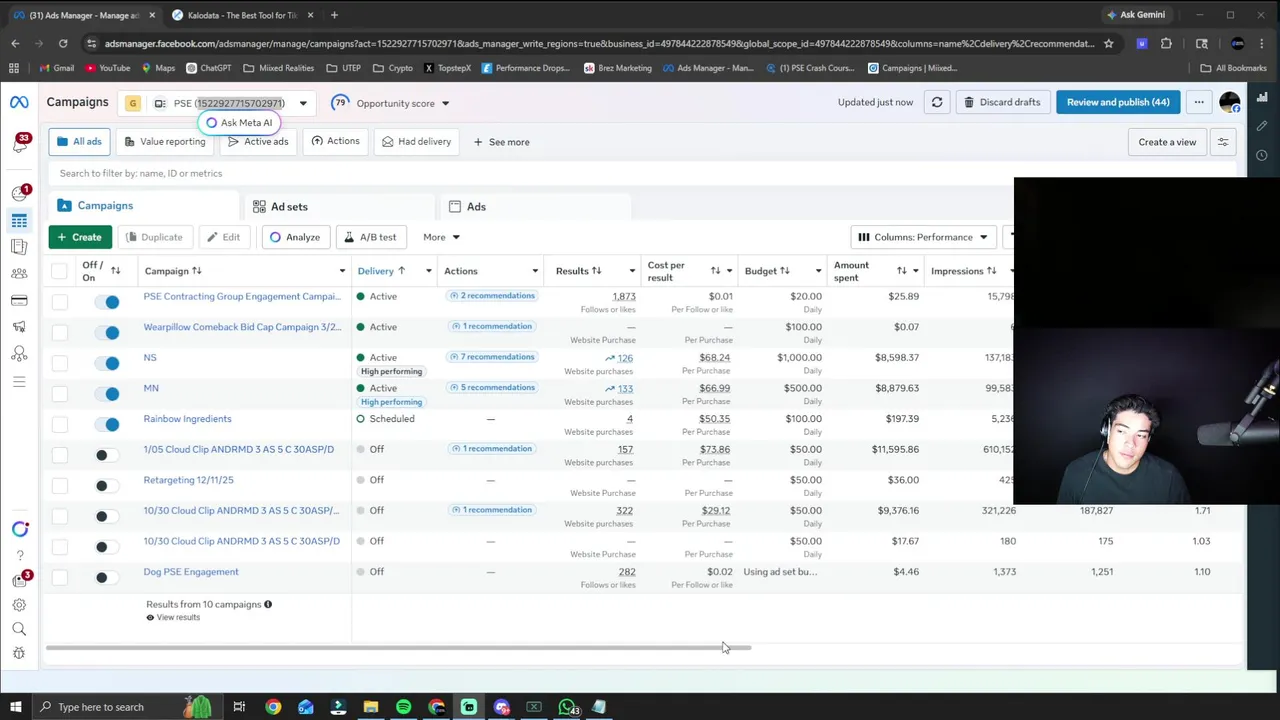The image size is (1280, 720).
Task: Open the Billing card icon in sidebar
Action: [19, 300]
